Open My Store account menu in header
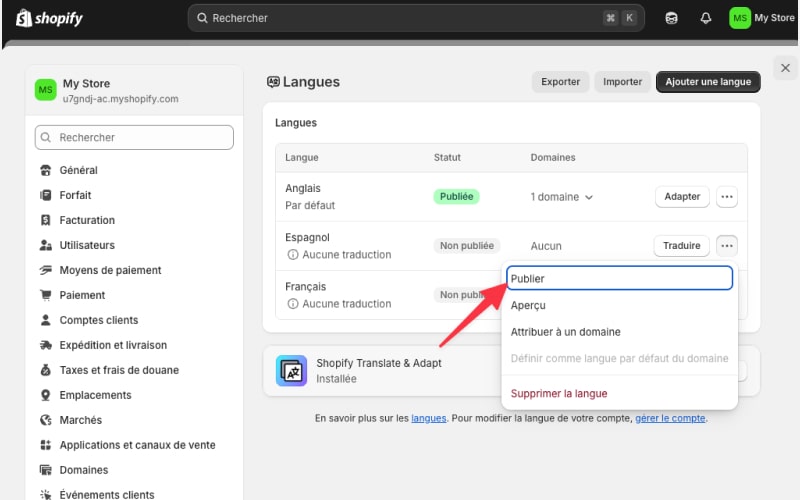The width and height of the screenshot is (800, 500). pyautogui.click(x=763, y=18)
